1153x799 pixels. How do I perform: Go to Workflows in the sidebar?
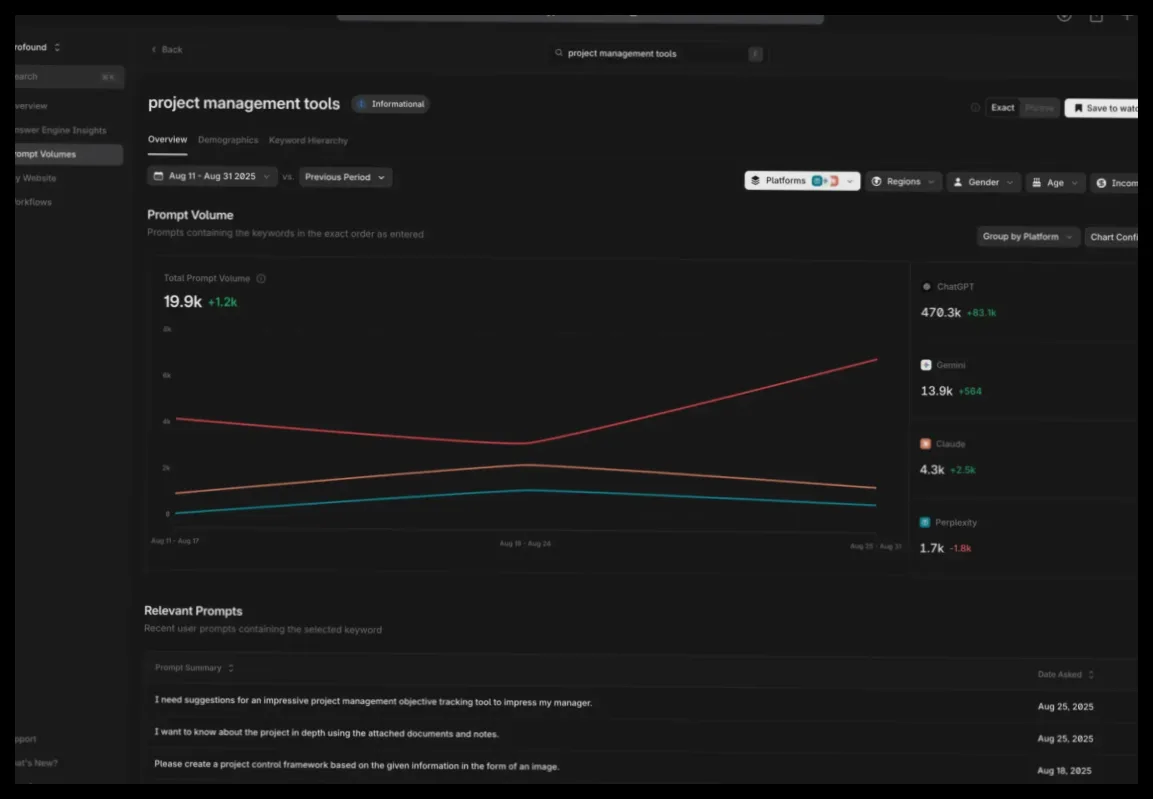tap(34, 202)
